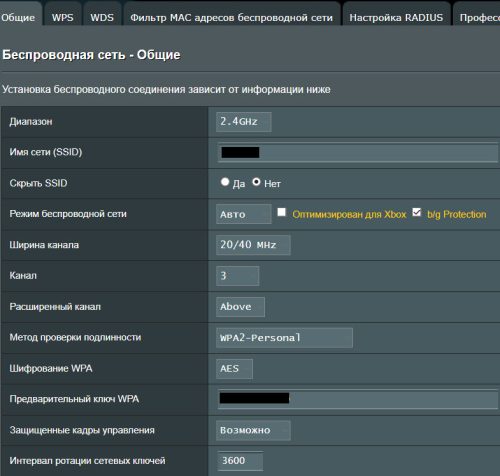Enable Оптимизирован для Xbox checkbox
Screen dimensions: 500x476
pyautogui.click(x=282, y=212)
